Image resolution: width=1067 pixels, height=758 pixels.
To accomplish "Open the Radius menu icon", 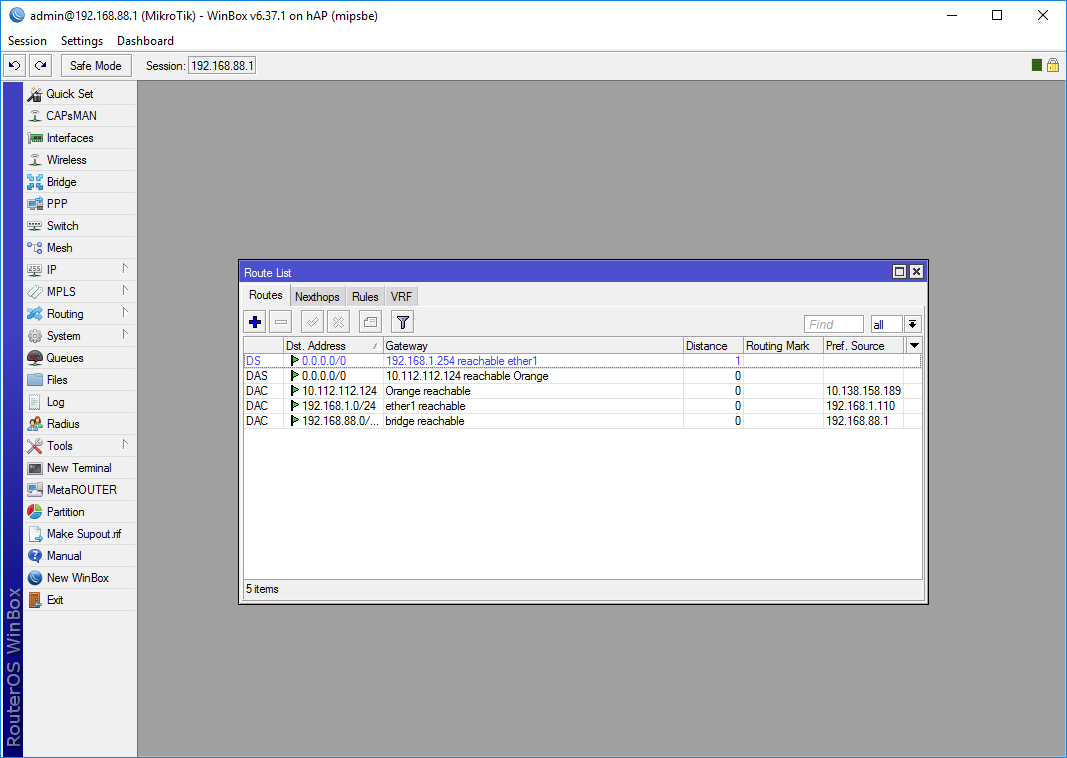I will (35, 424).
